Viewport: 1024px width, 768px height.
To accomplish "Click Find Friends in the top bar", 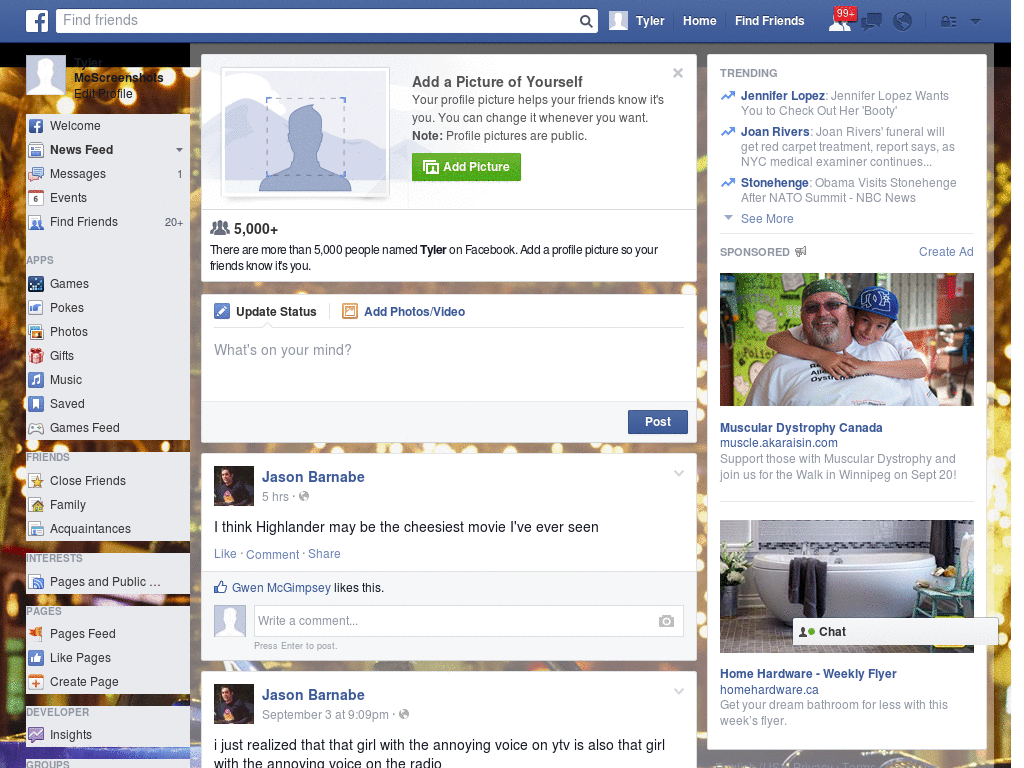I will pos(769,21).
